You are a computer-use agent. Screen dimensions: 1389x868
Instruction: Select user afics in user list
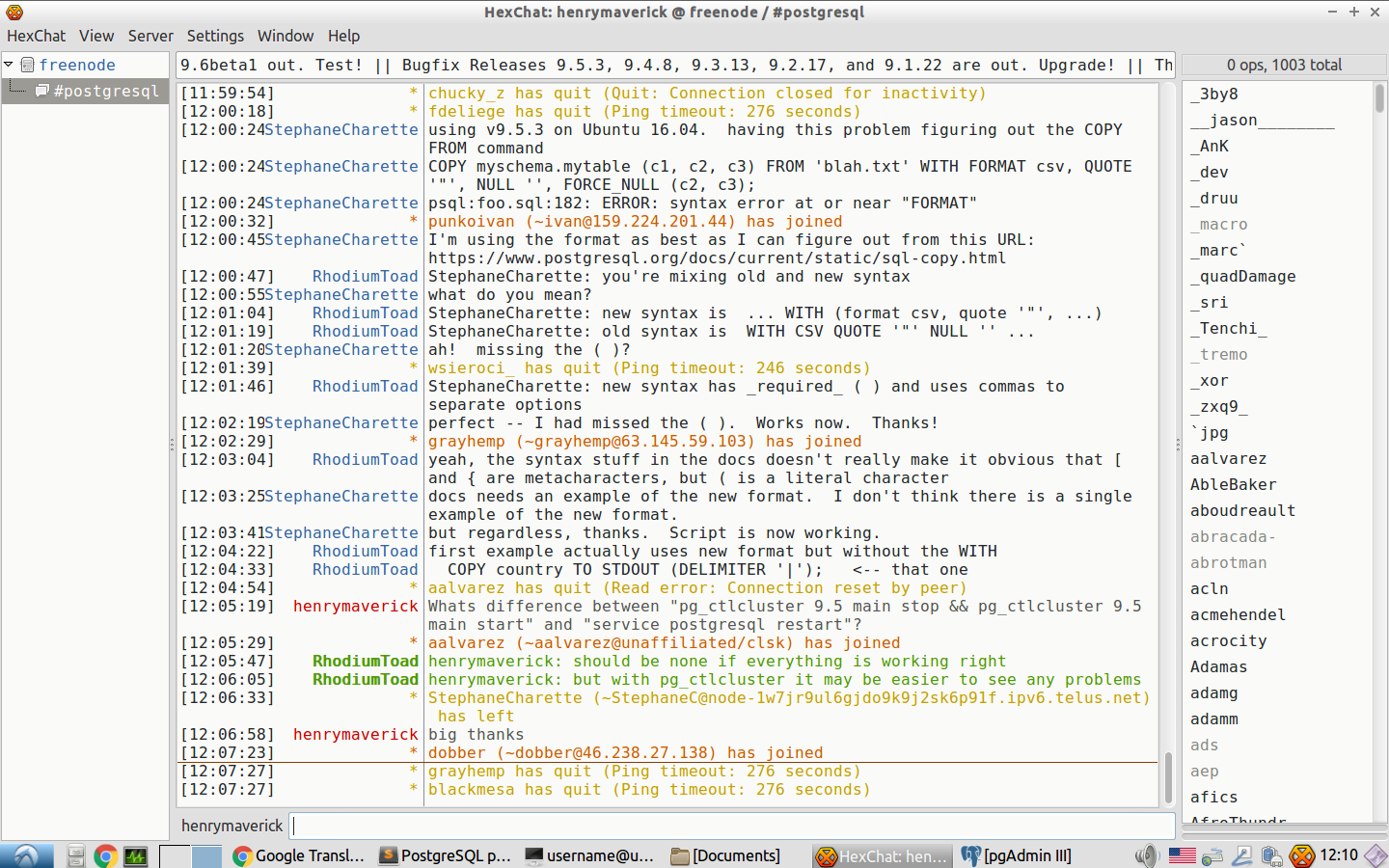(1213, 798)
